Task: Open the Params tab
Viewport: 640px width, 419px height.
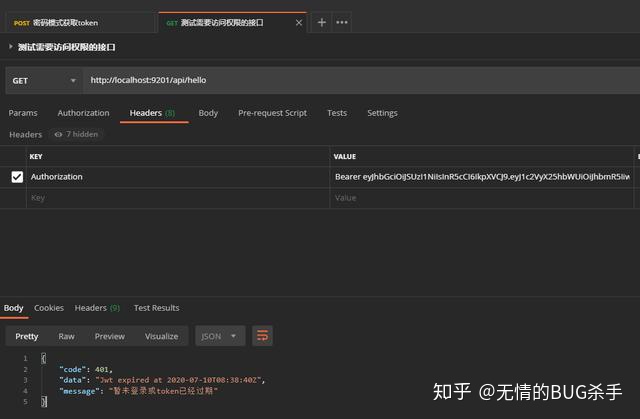Action: pyautogui.click(x=23, y=113)
